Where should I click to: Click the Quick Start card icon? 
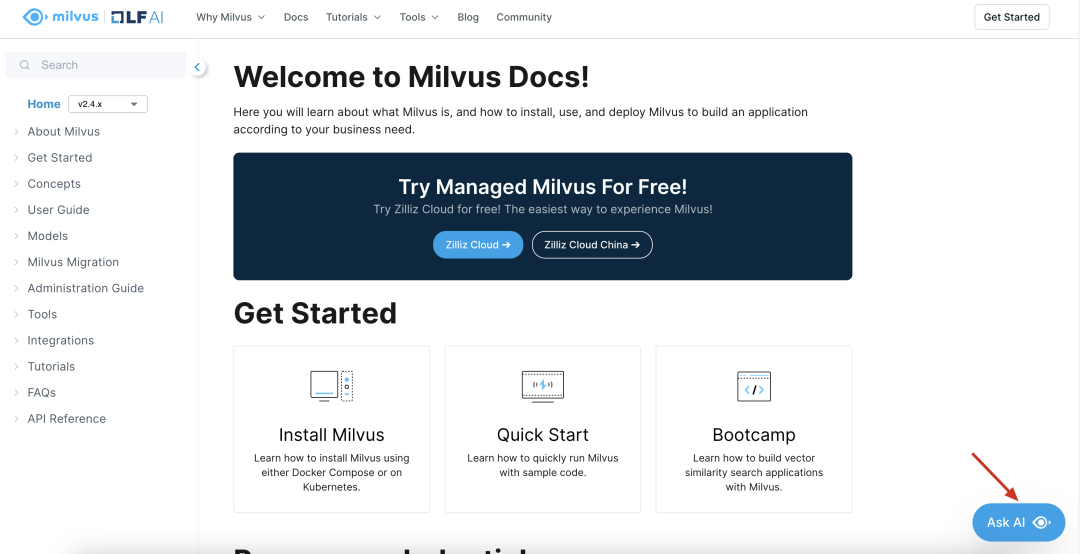click(543, 386)
